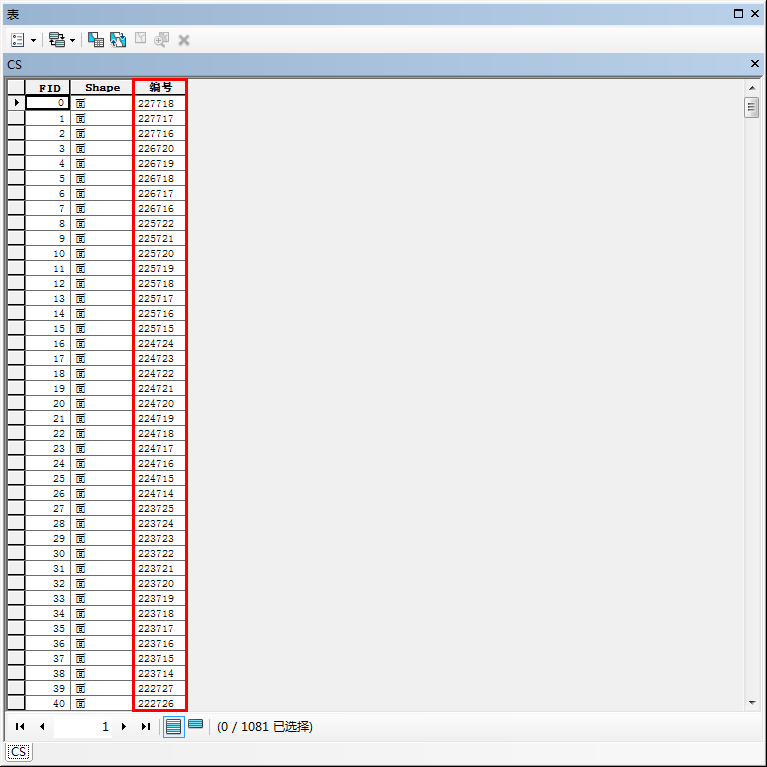The image size is (767, 767).
Task: Click the cell 227716
Action: pos(160,133)
